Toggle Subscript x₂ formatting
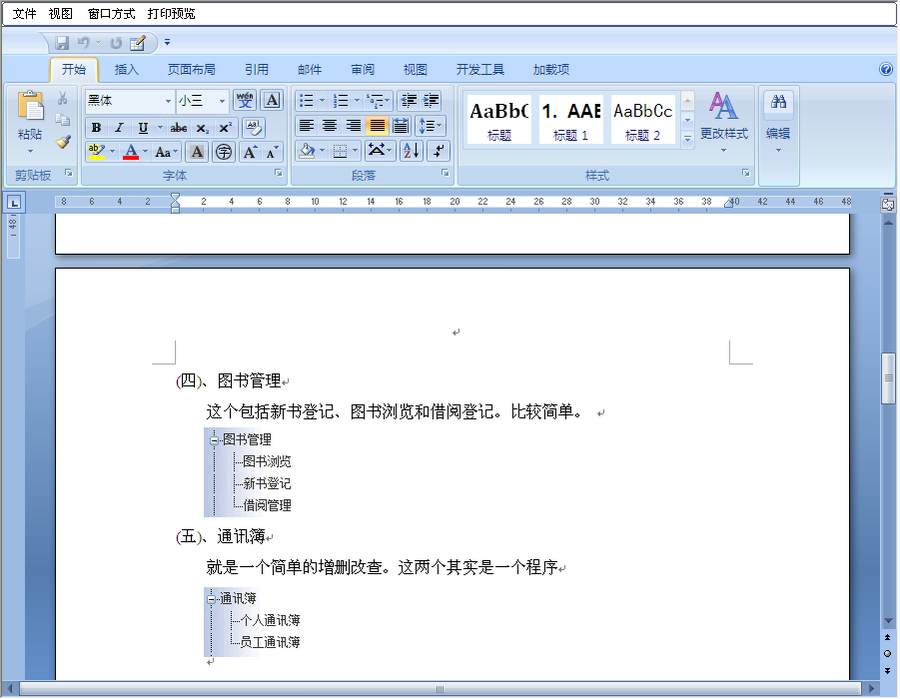This screenshot has height=699, width=900. click(x=202, y=127)
